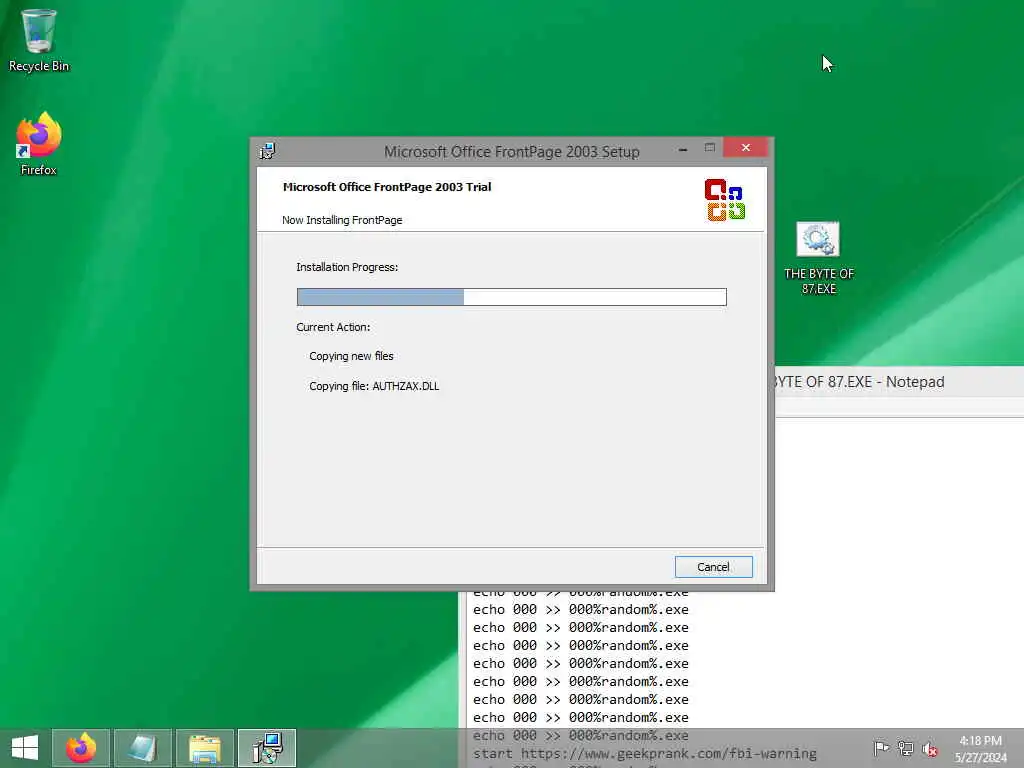
Task: Click 'Now Installing FrontPage' subtitle
Action: (x=342, y=220)
